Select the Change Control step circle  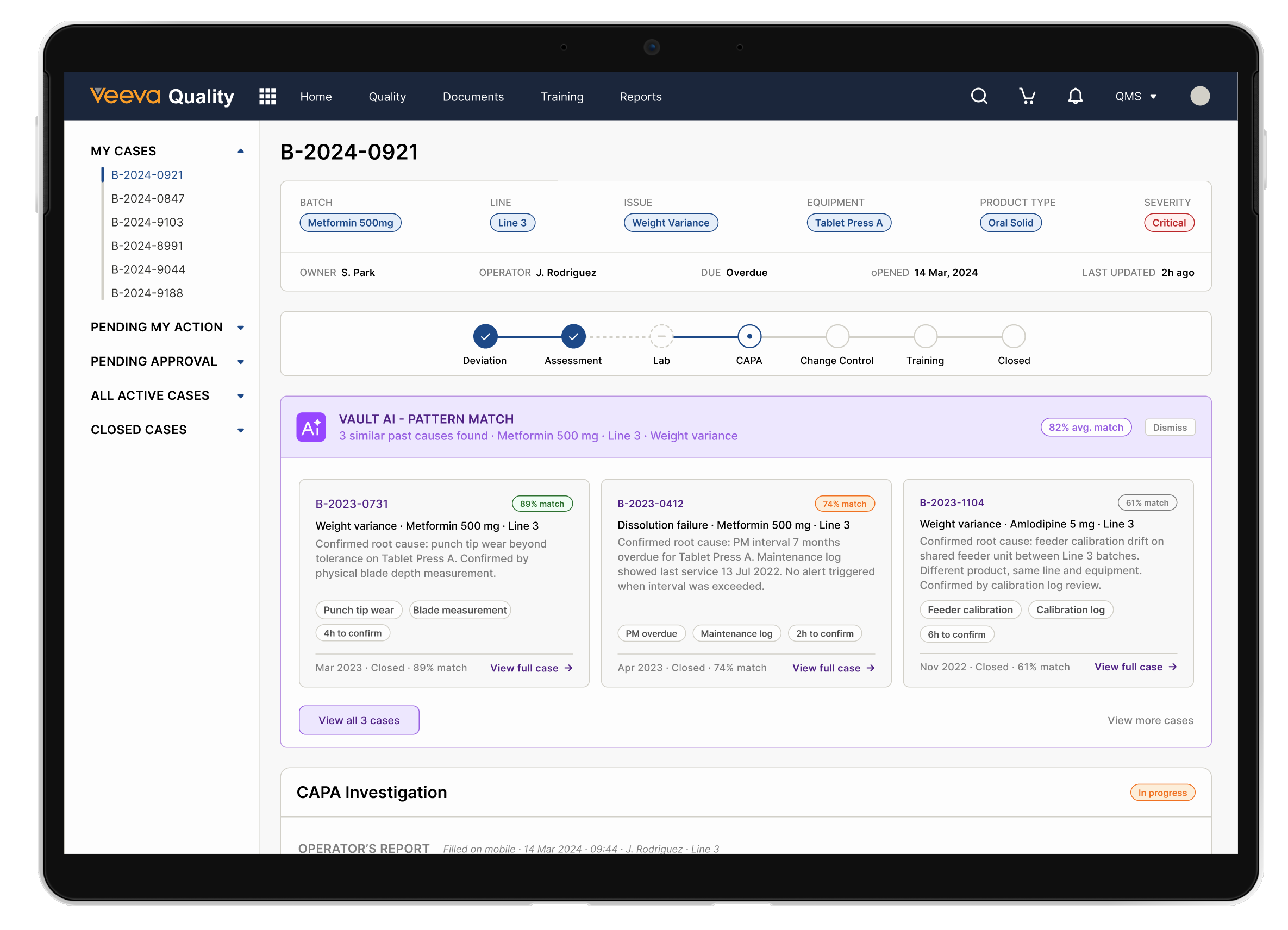pyautogui.click(x=837, y=337)
